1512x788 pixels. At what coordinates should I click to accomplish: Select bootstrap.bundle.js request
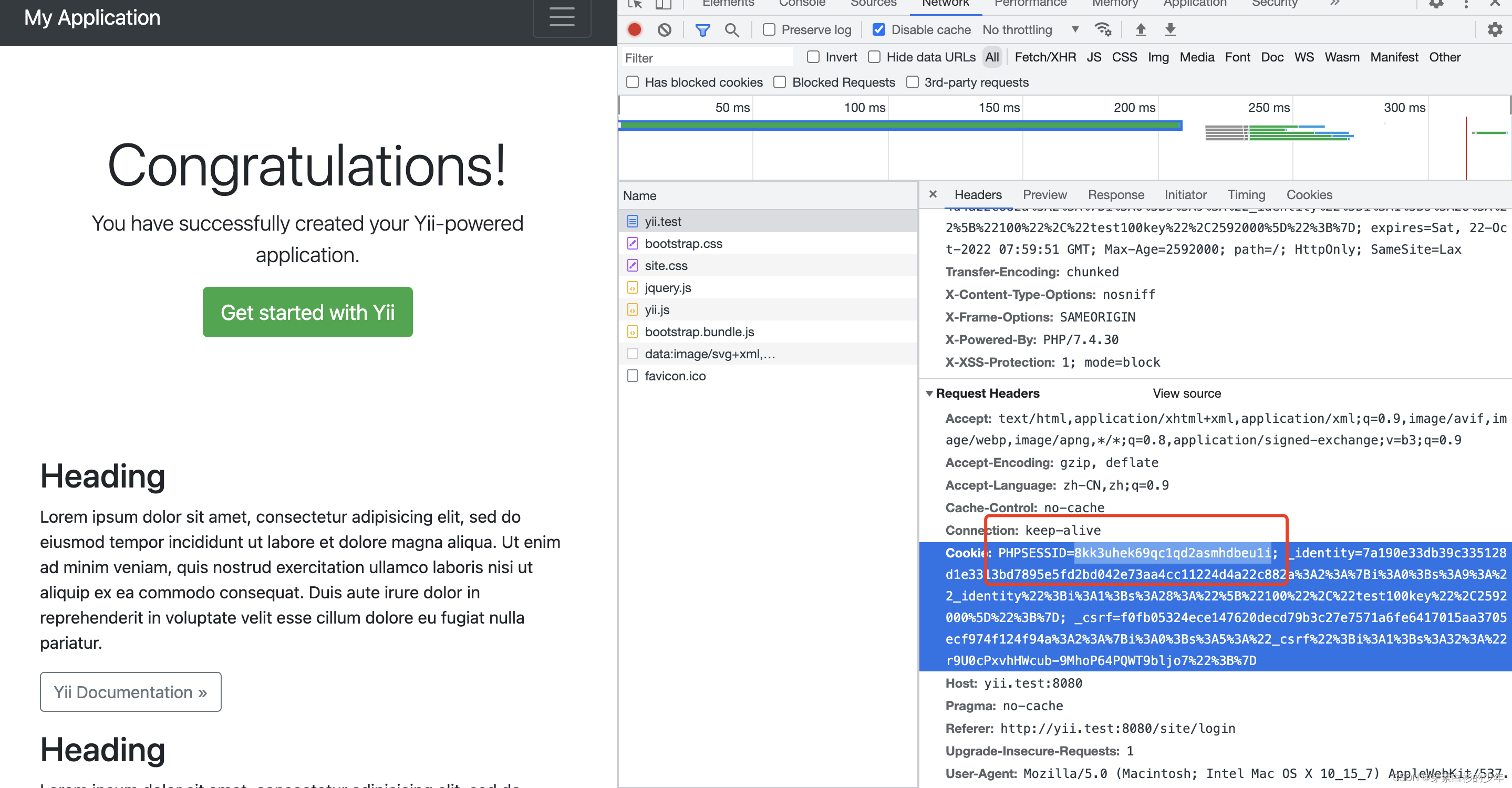(x=768, y=331)
